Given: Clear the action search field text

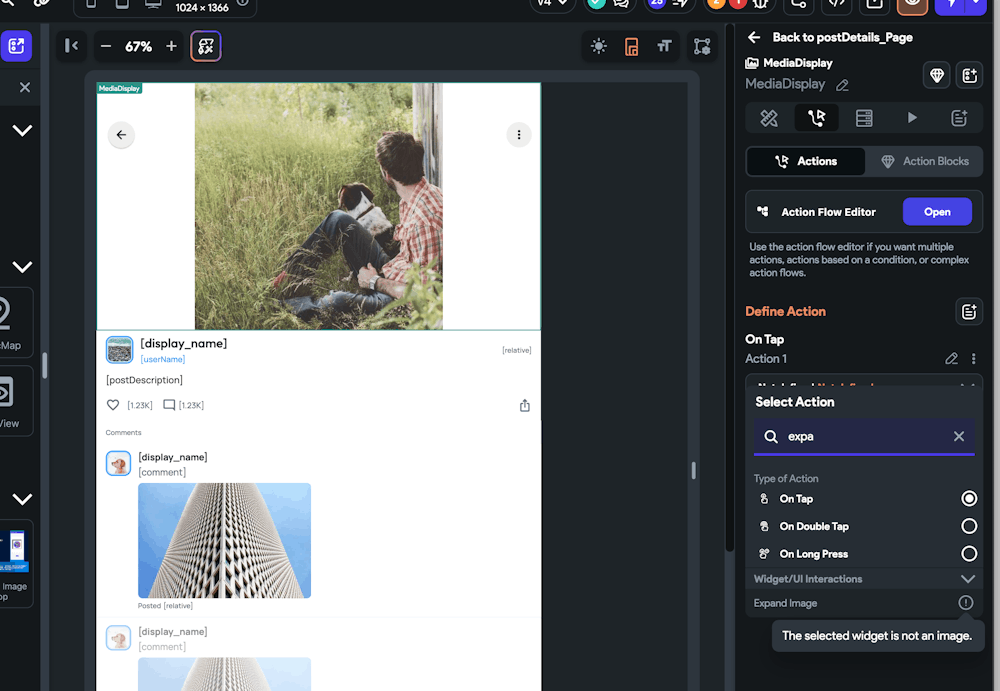Looking at the screenshot, I should (x=958, y=436).
